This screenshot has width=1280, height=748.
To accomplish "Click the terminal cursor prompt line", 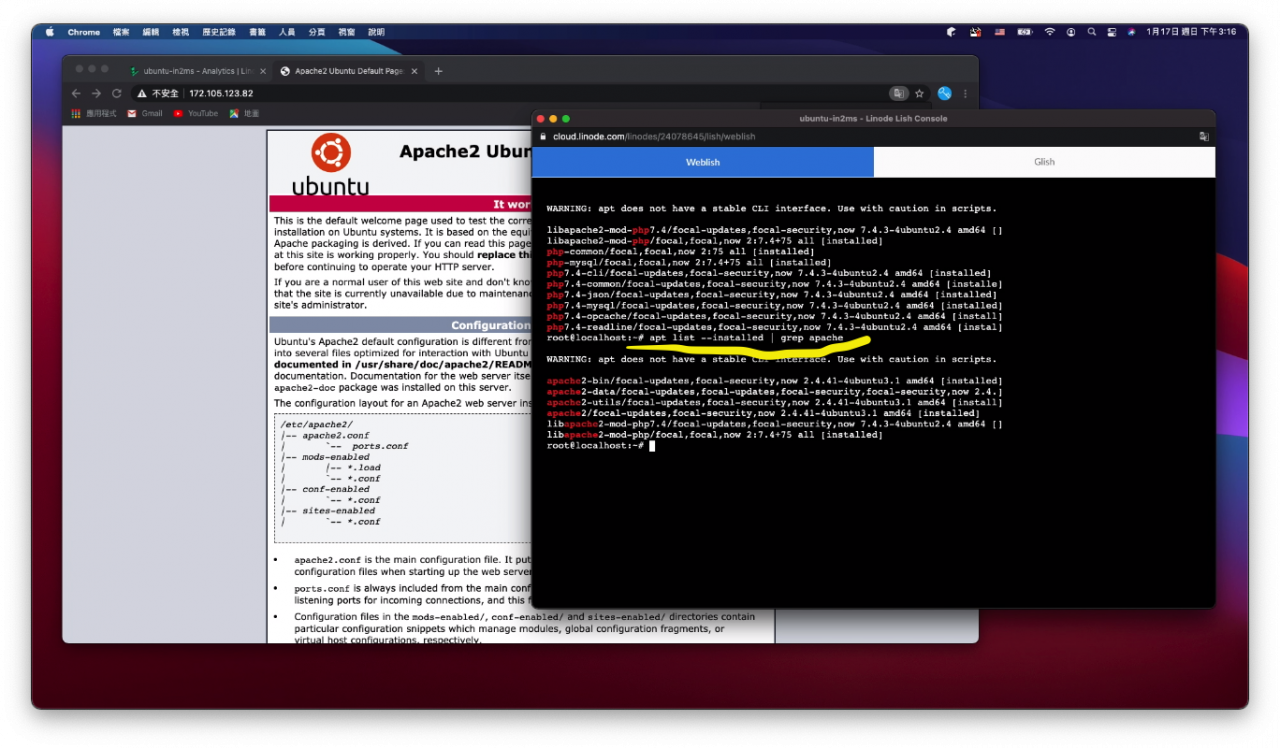I will point(600,445).
